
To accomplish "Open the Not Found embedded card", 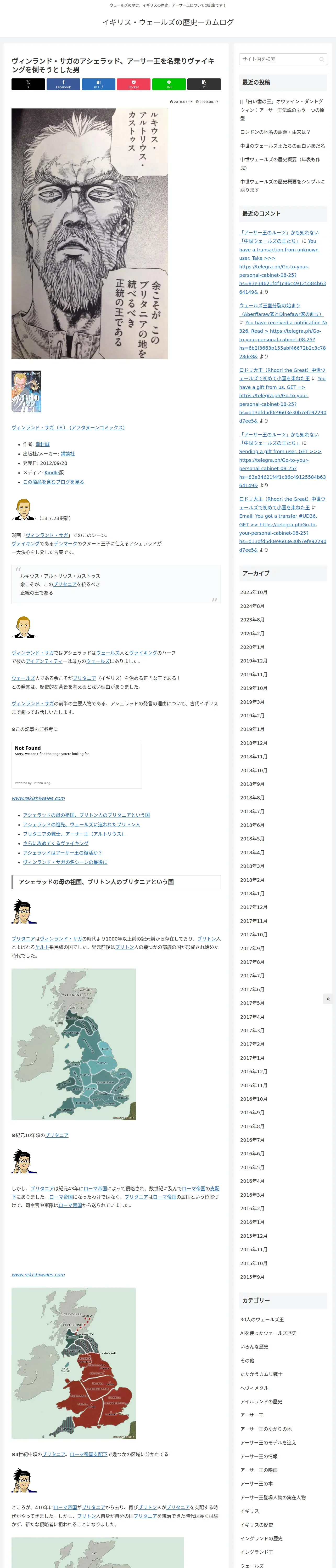I will click(77, 765).
